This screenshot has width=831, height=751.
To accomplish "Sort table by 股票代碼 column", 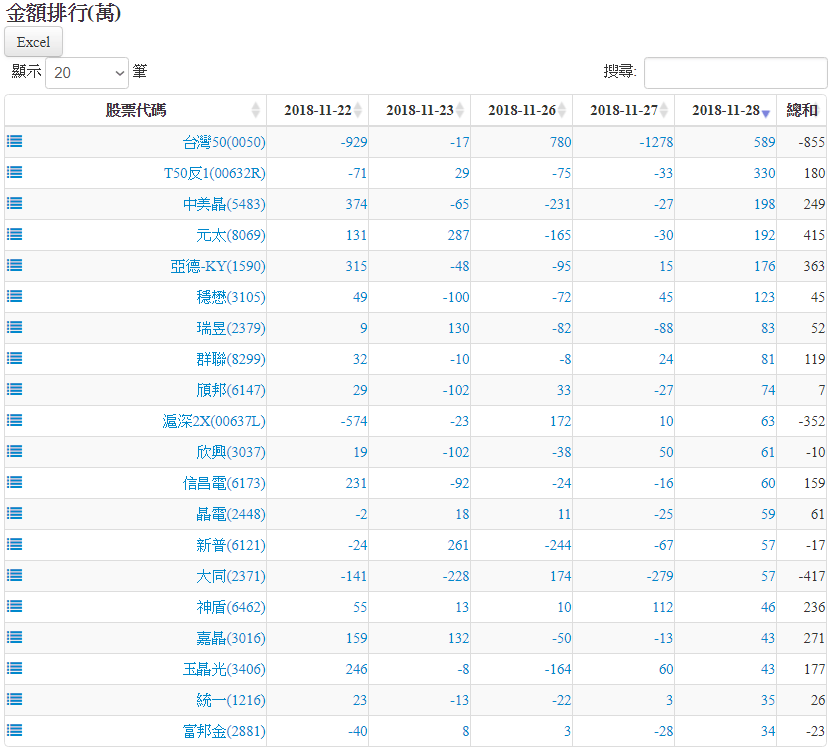I will point(136,110).
